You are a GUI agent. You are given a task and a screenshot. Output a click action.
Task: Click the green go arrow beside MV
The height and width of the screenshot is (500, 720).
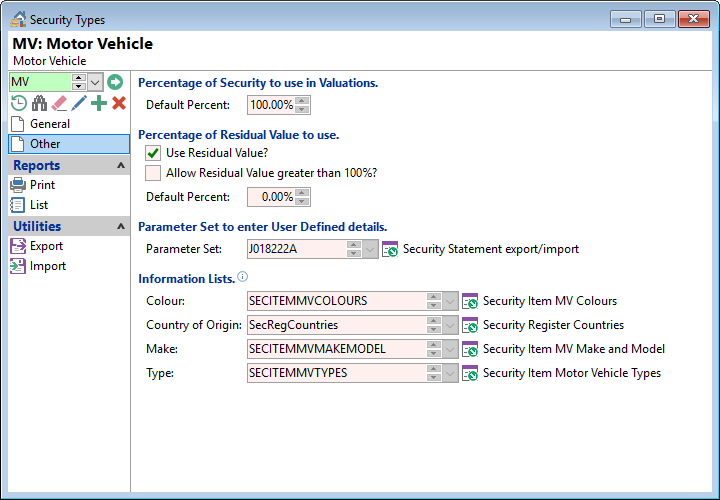tap(114, 82)
